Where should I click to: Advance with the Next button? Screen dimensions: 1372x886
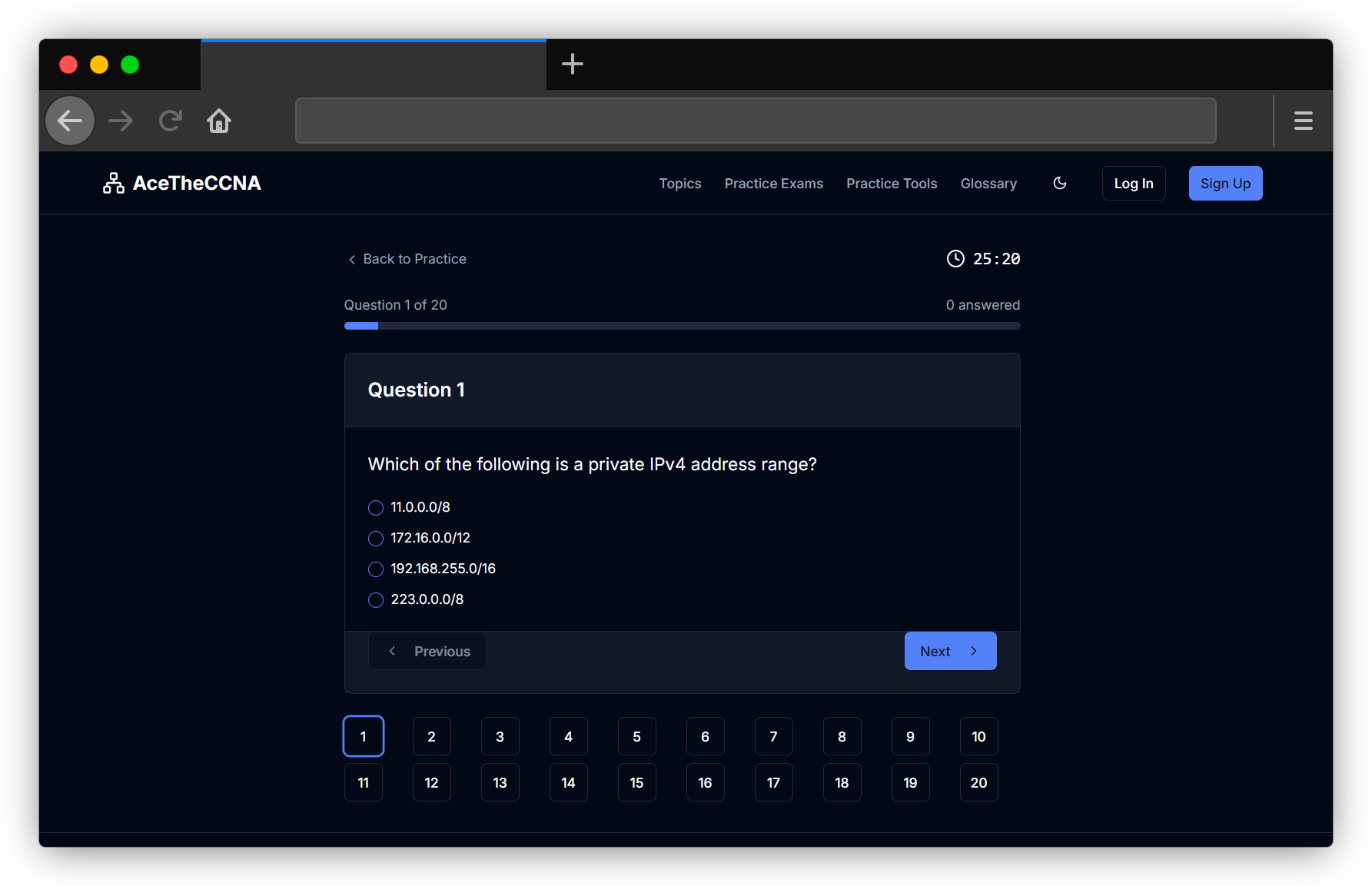coord(950,651)
